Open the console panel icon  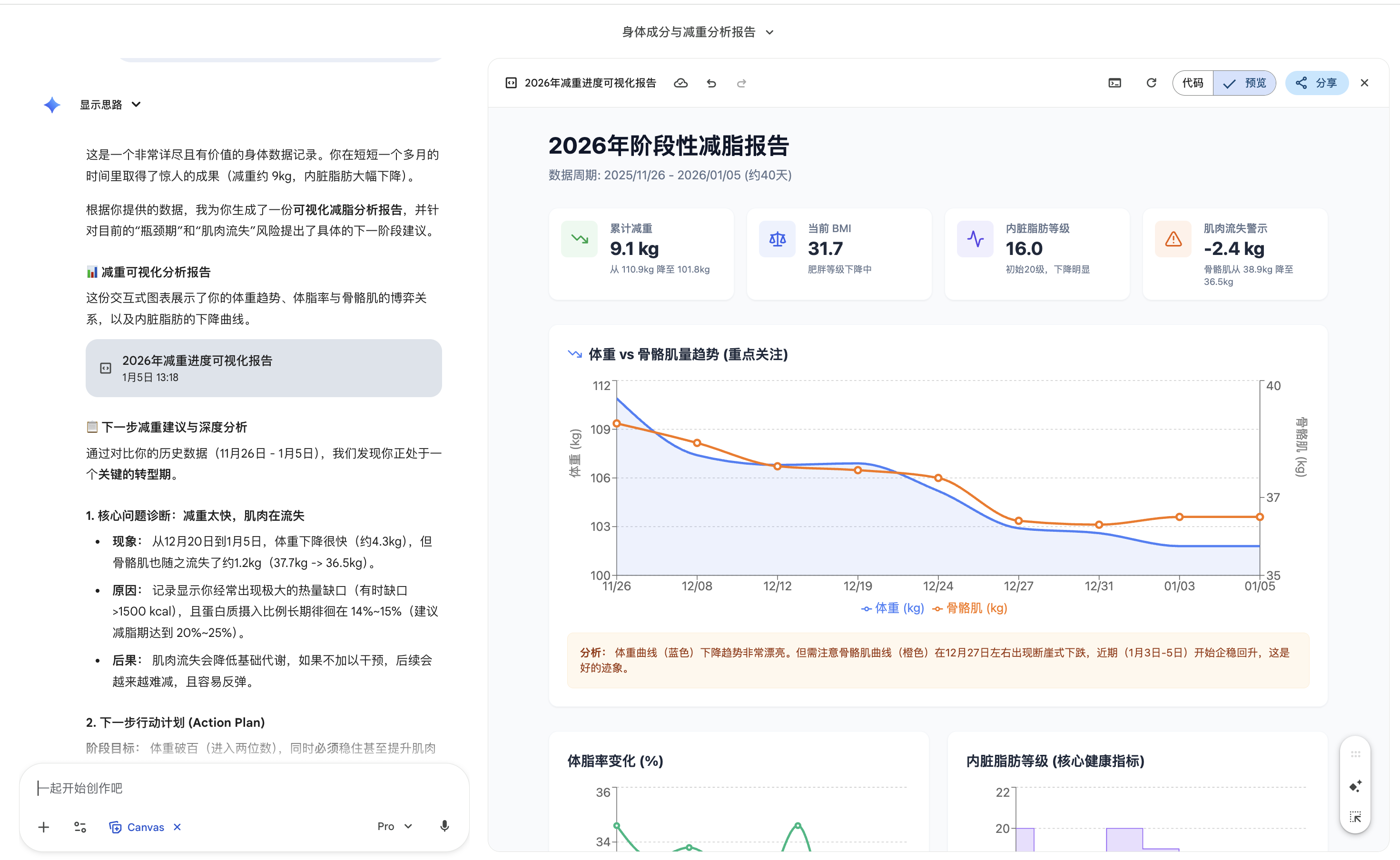pos(1114,83)
